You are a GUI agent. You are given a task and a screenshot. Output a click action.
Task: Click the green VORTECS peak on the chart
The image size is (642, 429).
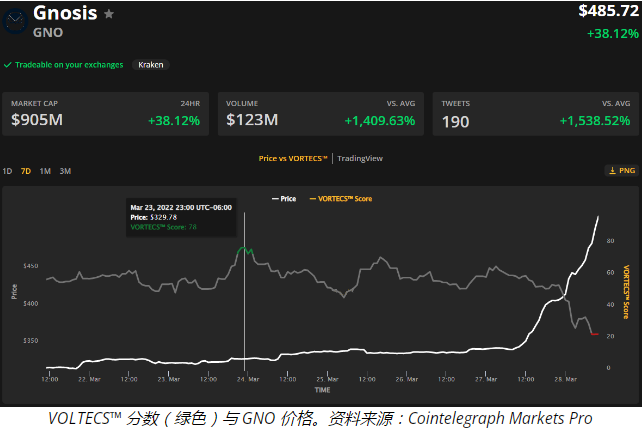point(245,250)
